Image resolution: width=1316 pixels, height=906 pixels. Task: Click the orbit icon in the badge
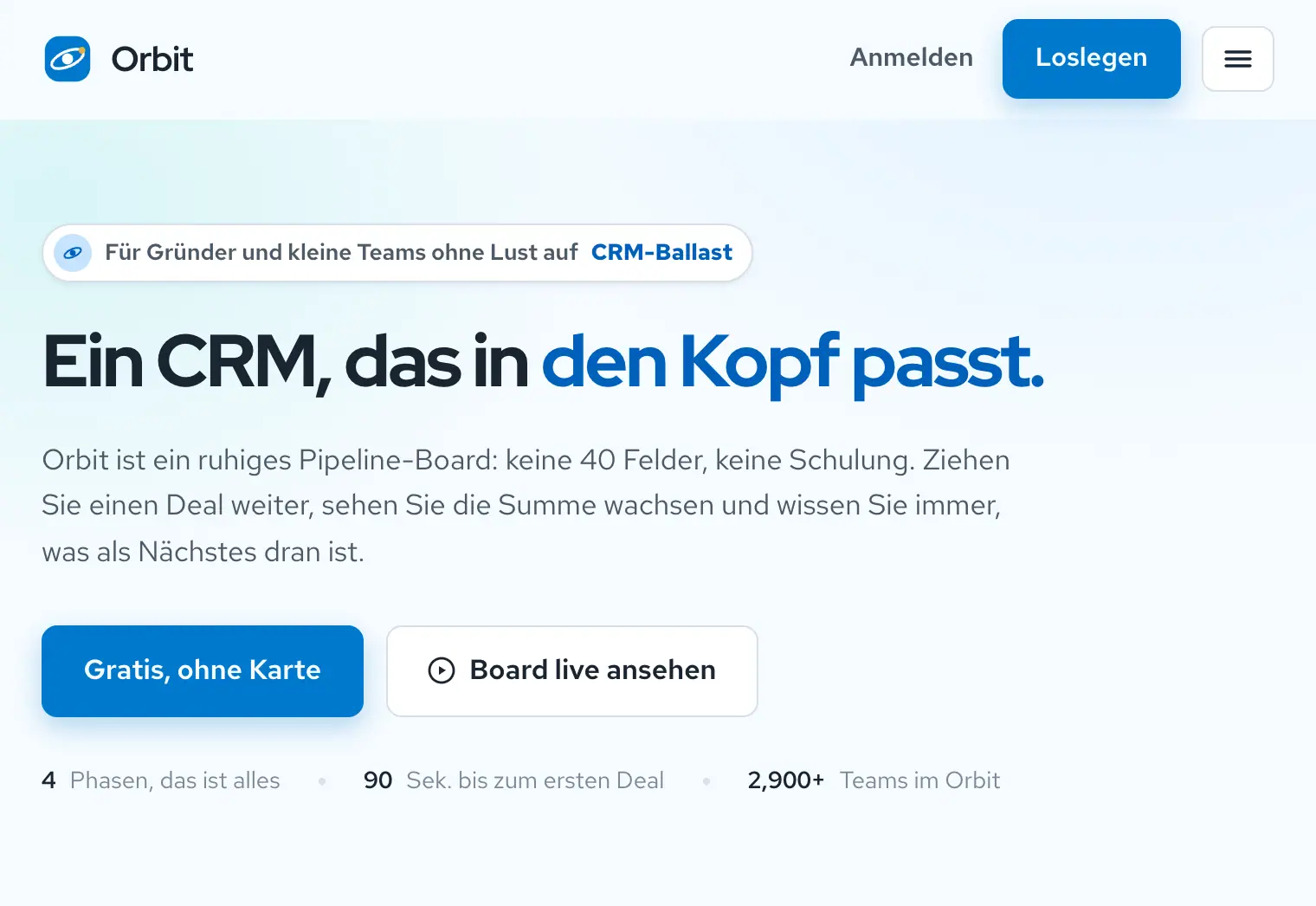coord(73,253)
